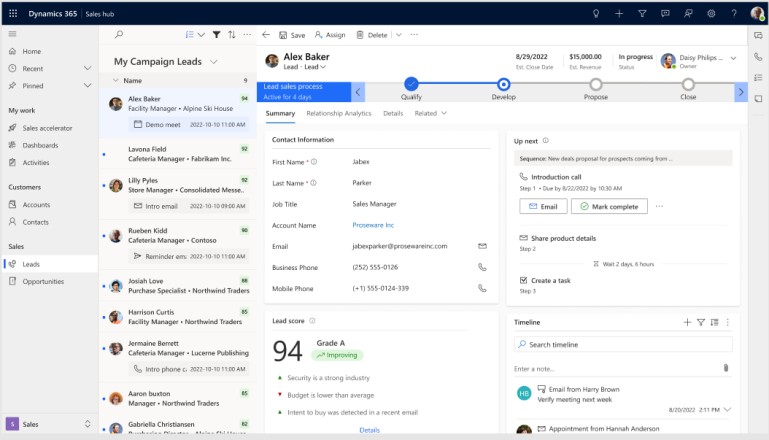The image size is (769, 440).
Task: Check the Create a task step checkbox
Action: coord(524,281)
